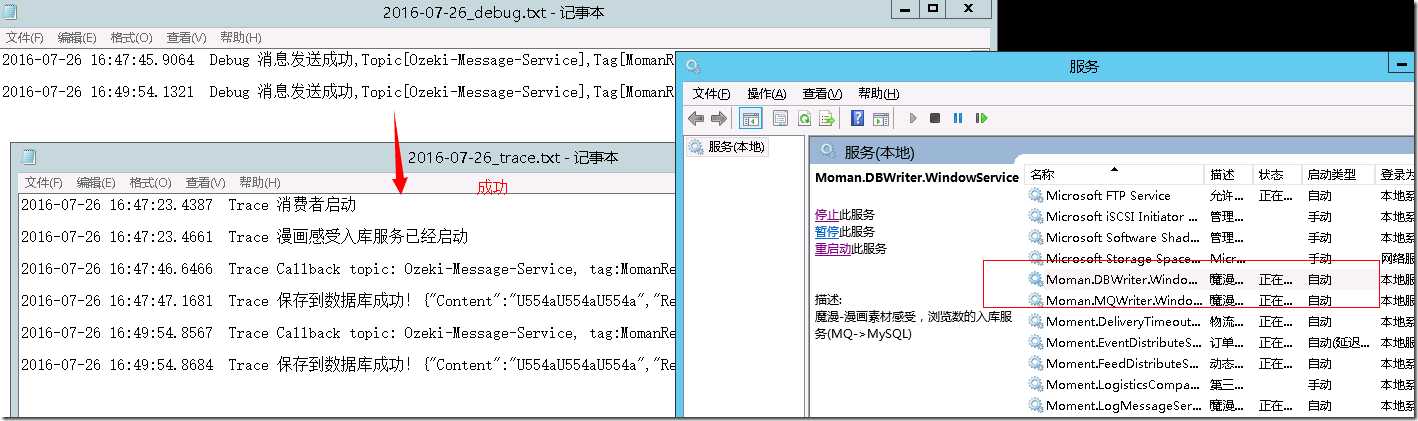
Task: Select the 服务(本地) node in the console tree
Action: (x=728, y=147)
